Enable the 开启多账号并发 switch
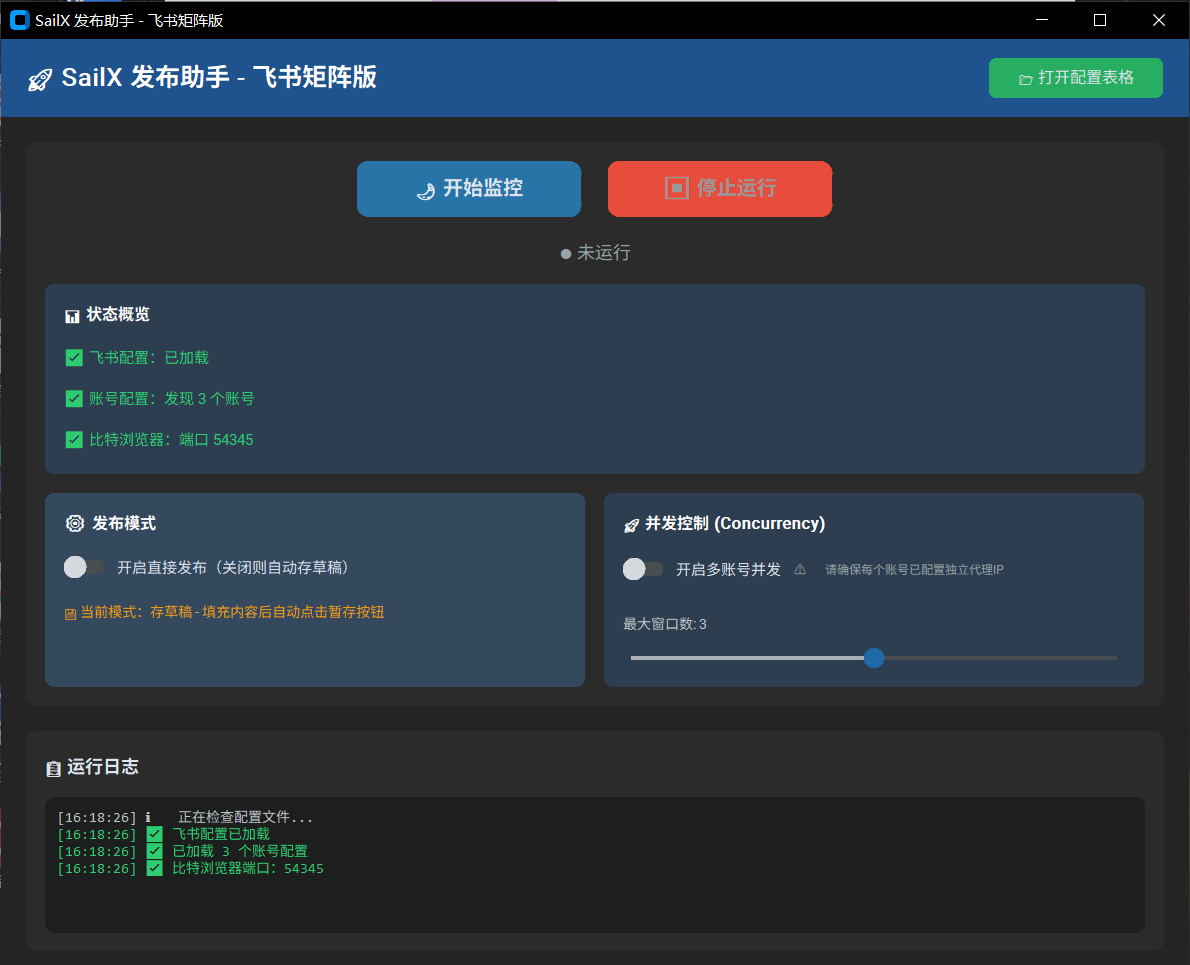Image resolution: width=1190 pixels, height=965 pixels. tap(643, 568)
